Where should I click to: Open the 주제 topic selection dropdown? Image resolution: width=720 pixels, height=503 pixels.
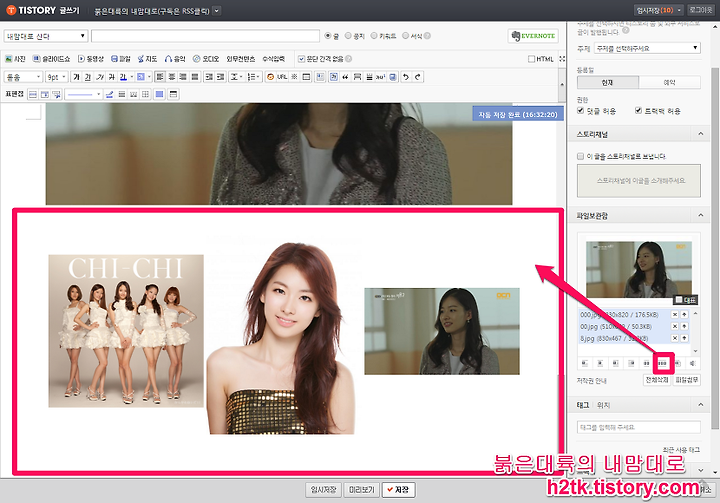click(647, 48)
